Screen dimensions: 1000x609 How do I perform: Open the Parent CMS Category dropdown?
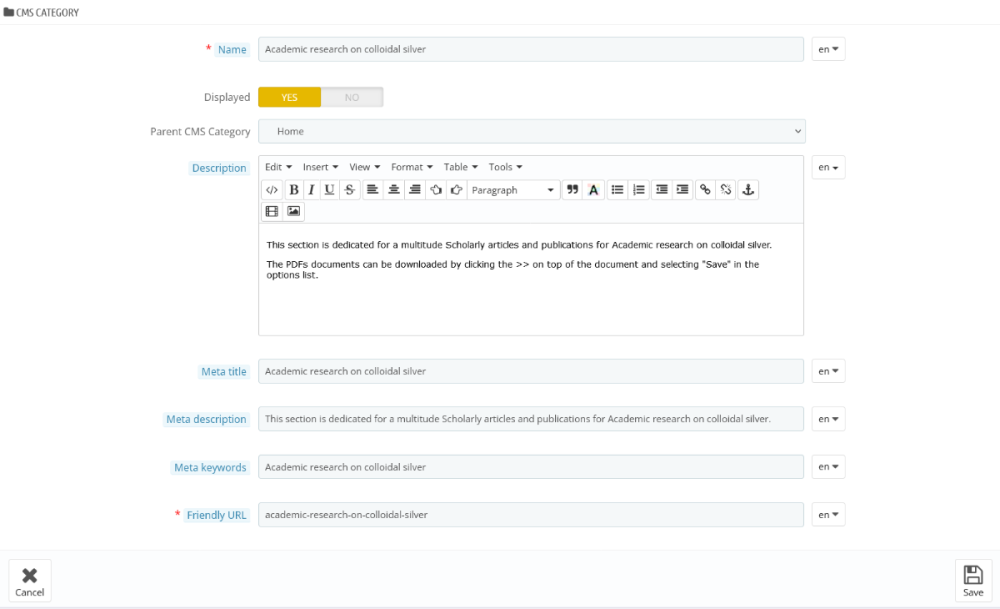coord(531,131)
